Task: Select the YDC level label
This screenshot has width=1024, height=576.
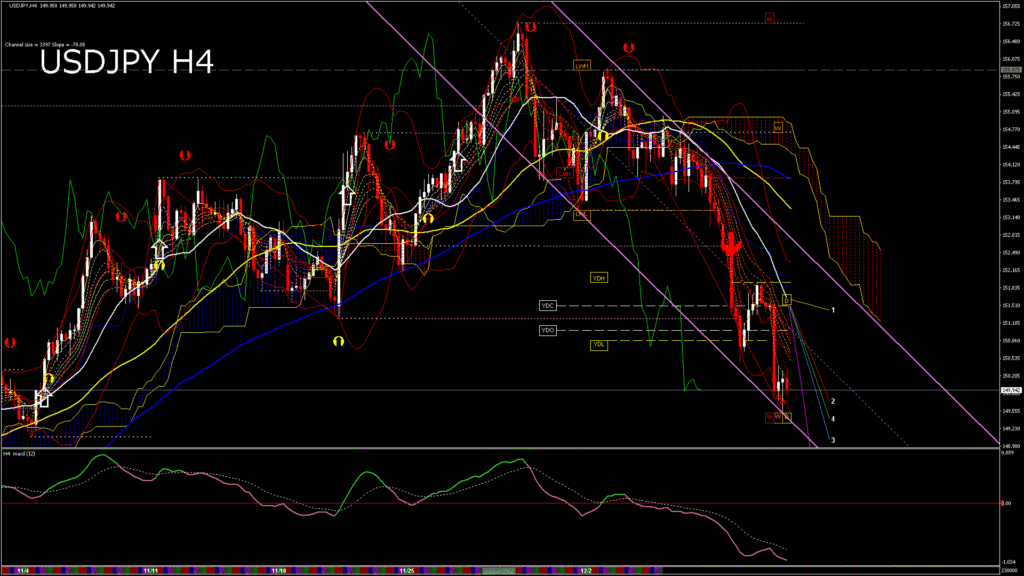Action: pyautogui.click(x=547, y=305)
